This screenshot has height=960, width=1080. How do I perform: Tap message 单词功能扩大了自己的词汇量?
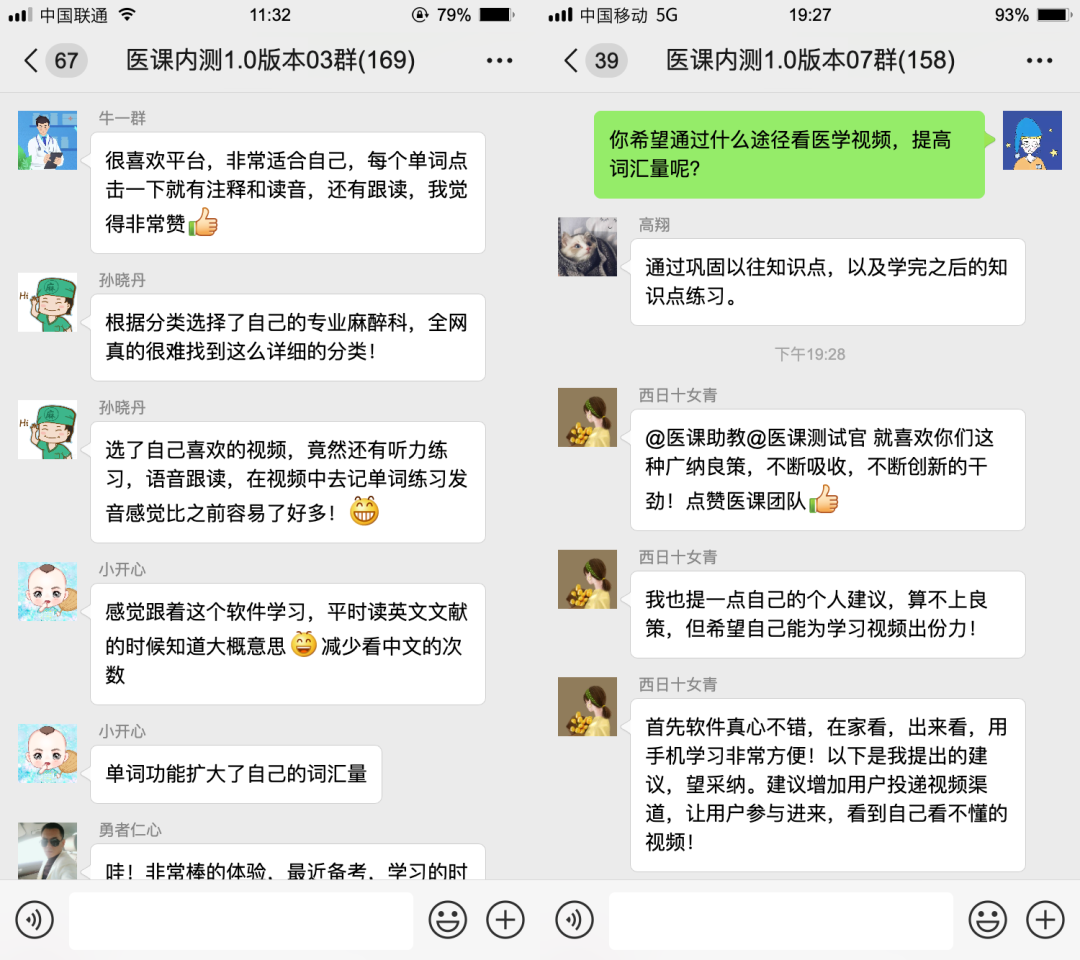(x=236, y=774)
